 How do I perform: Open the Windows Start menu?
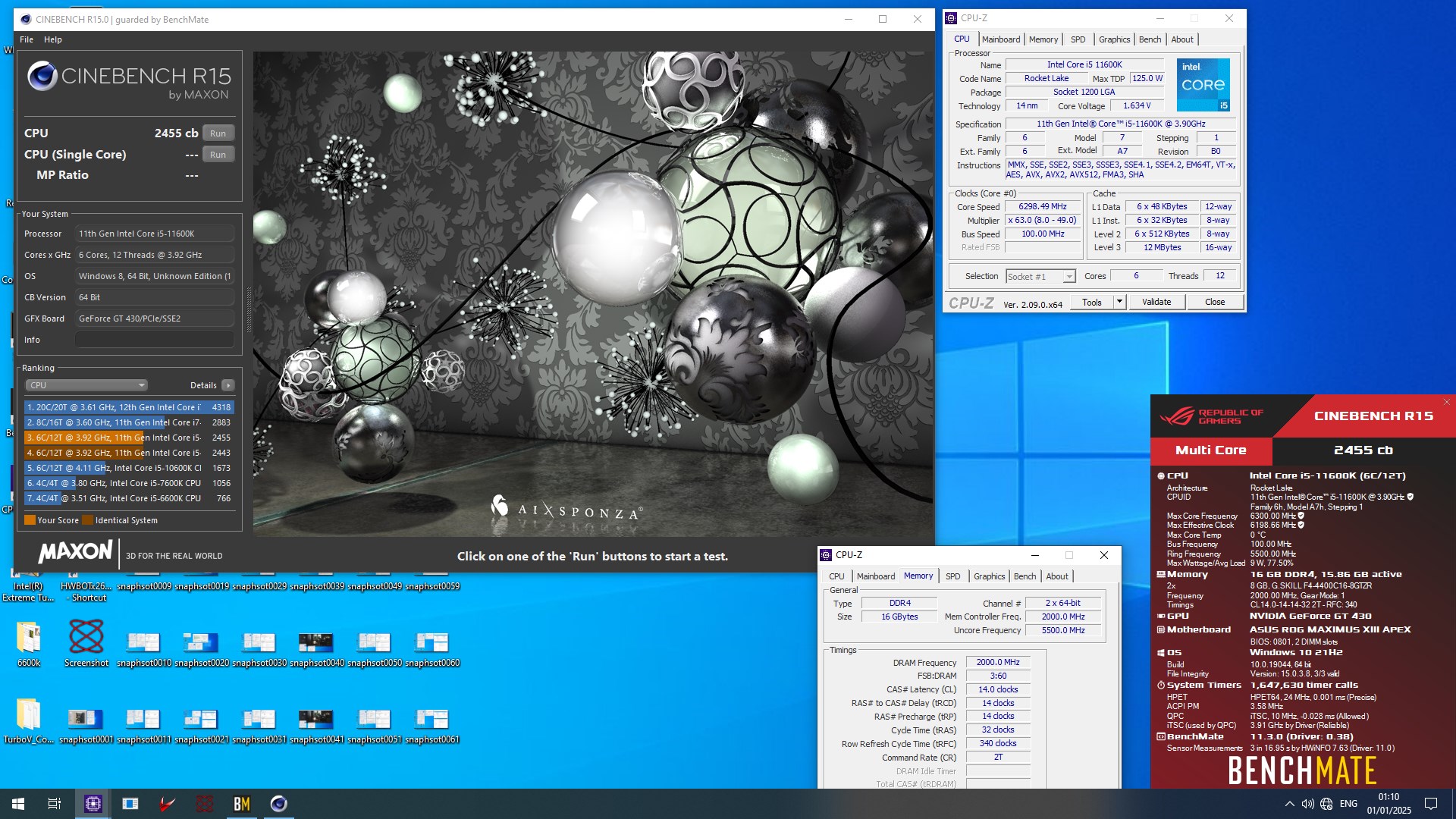point(18,804)
